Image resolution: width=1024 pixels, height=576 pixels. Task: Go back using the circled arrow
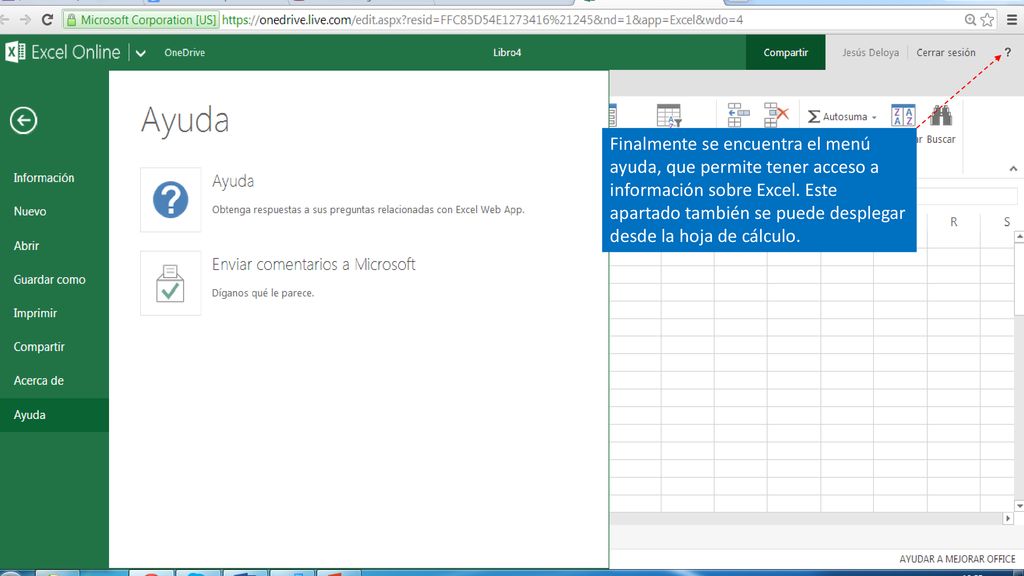tap(24, 120)
